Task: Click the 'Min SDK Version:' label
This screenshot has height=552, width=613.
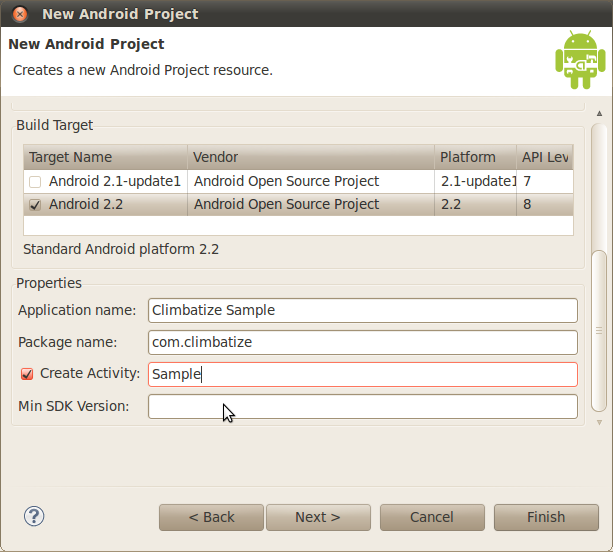Action: click(73, 407)
